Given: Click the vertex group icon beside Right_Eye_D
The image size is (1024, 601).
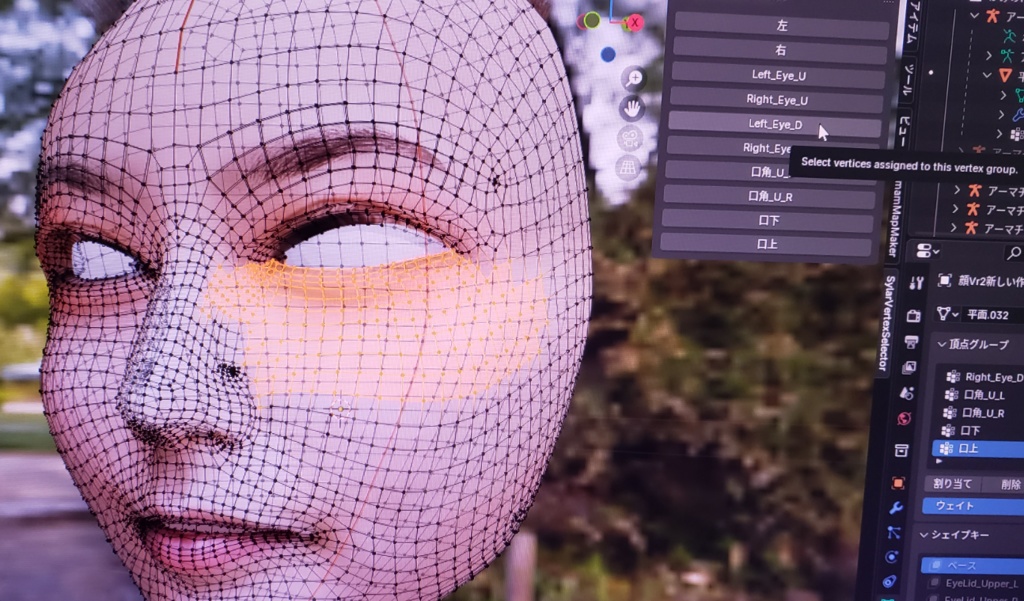Looking at the screenshot, I should (953, 376).
